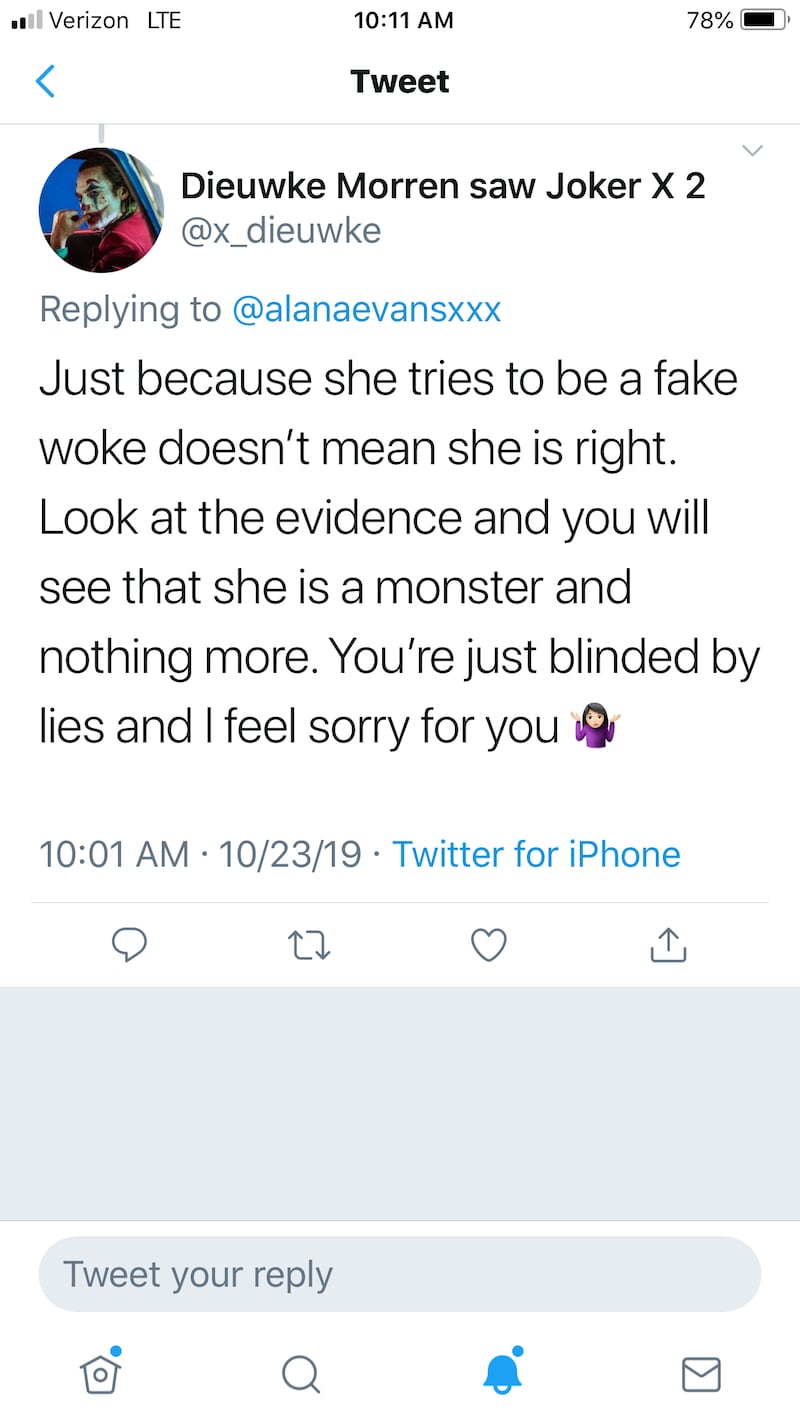Tap the back arrow icon
Screen dimensions: 800x1422
click(x=45, y=81)
